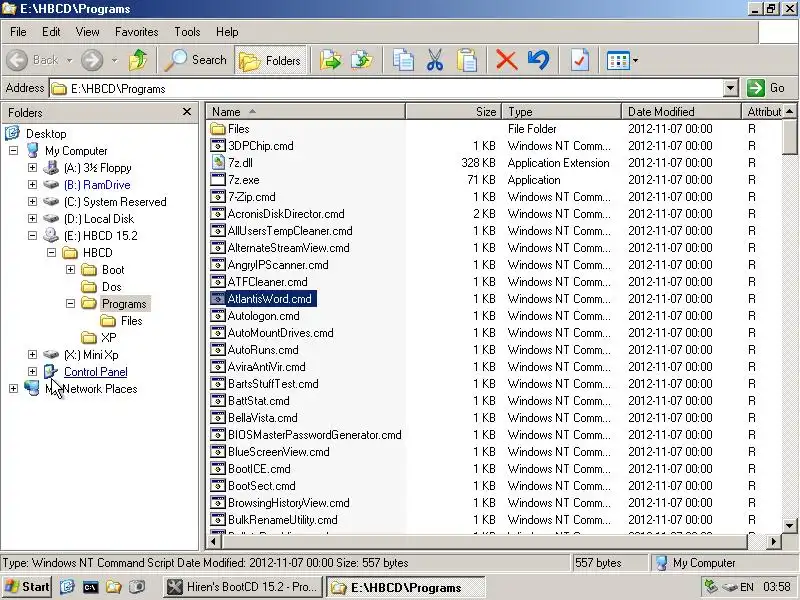Click the Paste clipboard icon
The image size is (800, 600).
click(466, 60)
